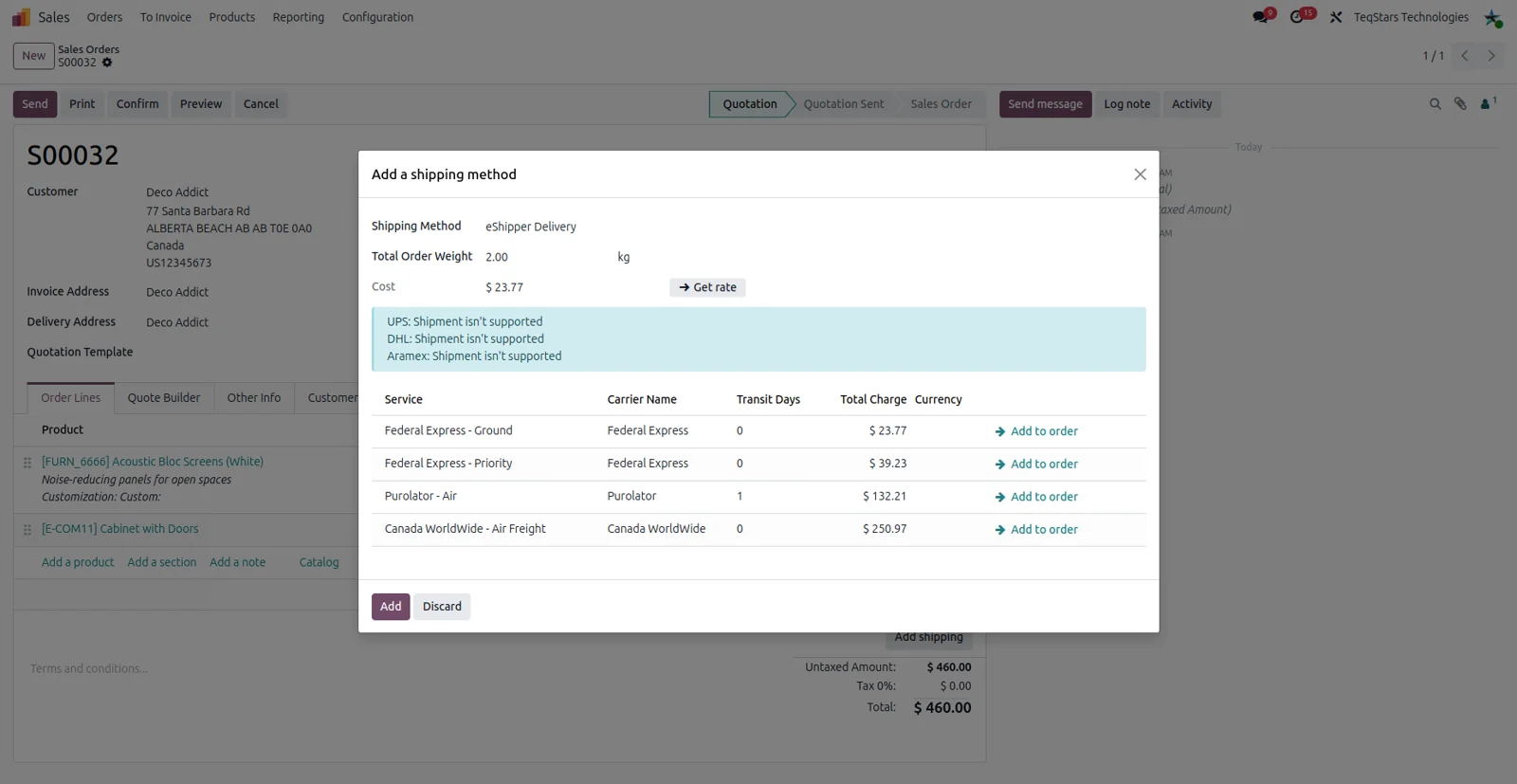Image resolution: width=1517 pixels, height=784 pixels.
Task: Open the user avatar menu
Action: [x=1492, y=17]
